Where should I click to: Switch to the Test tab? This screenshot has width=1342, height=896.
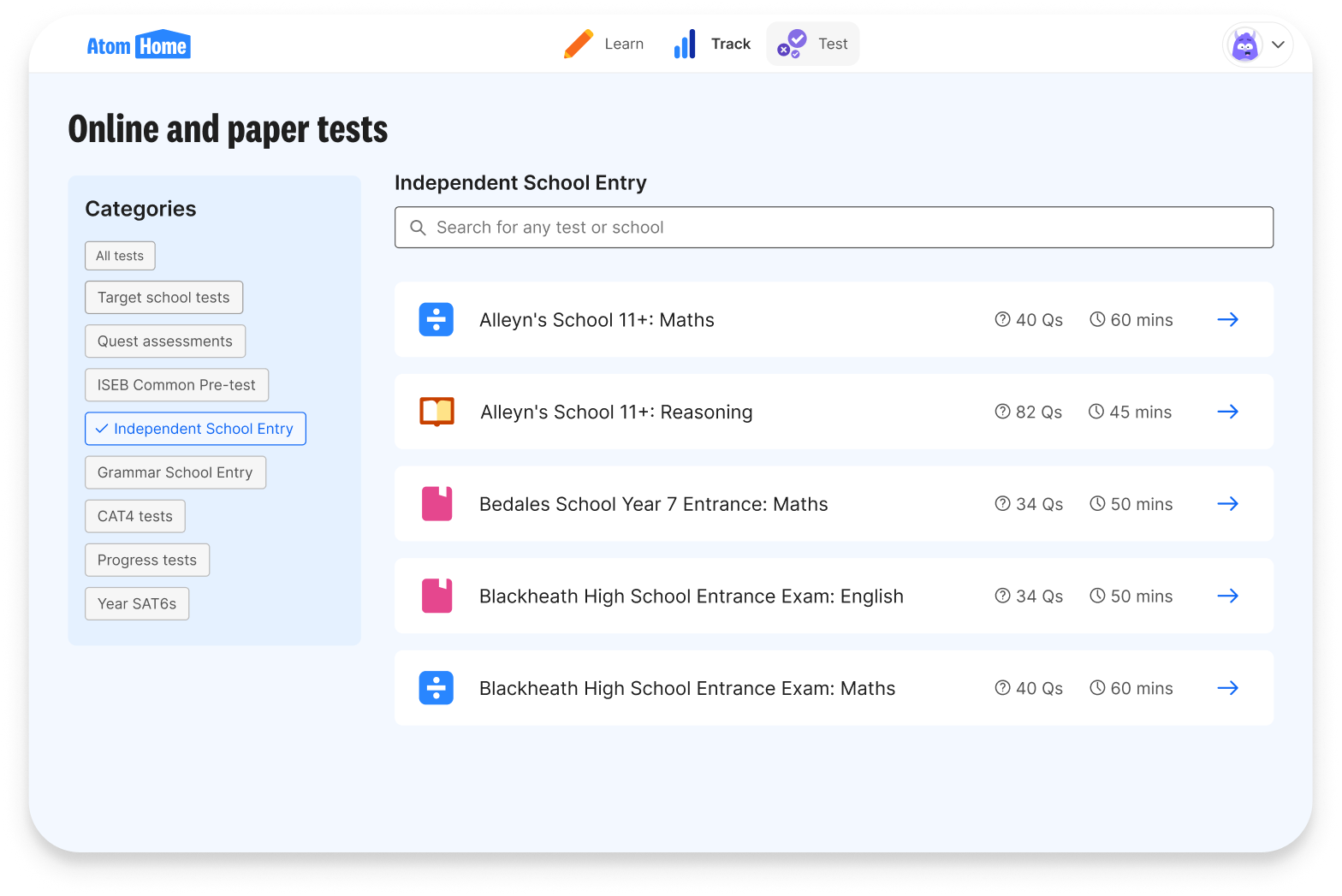click(813, 44)
